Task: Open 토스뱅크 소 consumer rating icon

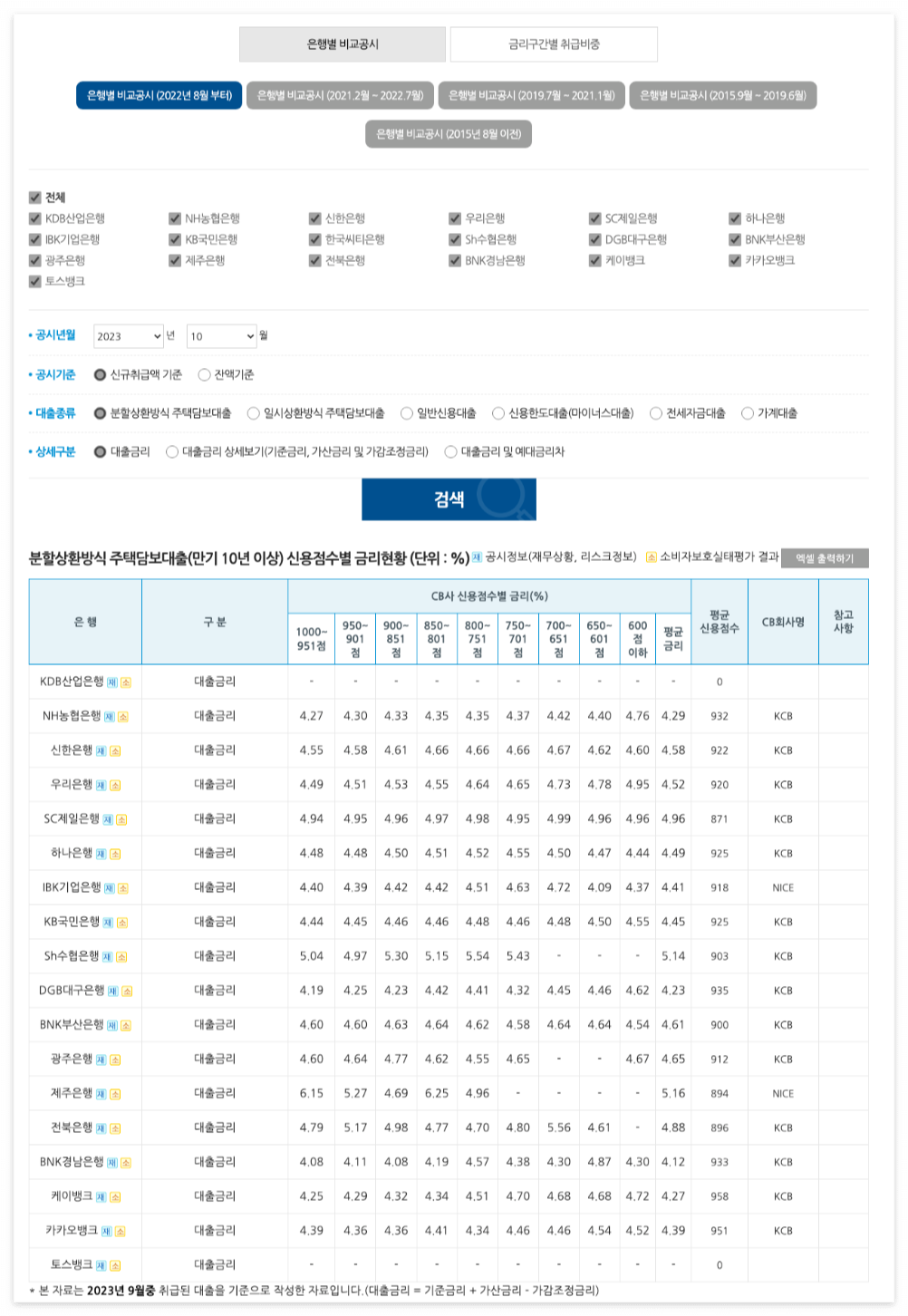Action: click(x=115, y=1266)
